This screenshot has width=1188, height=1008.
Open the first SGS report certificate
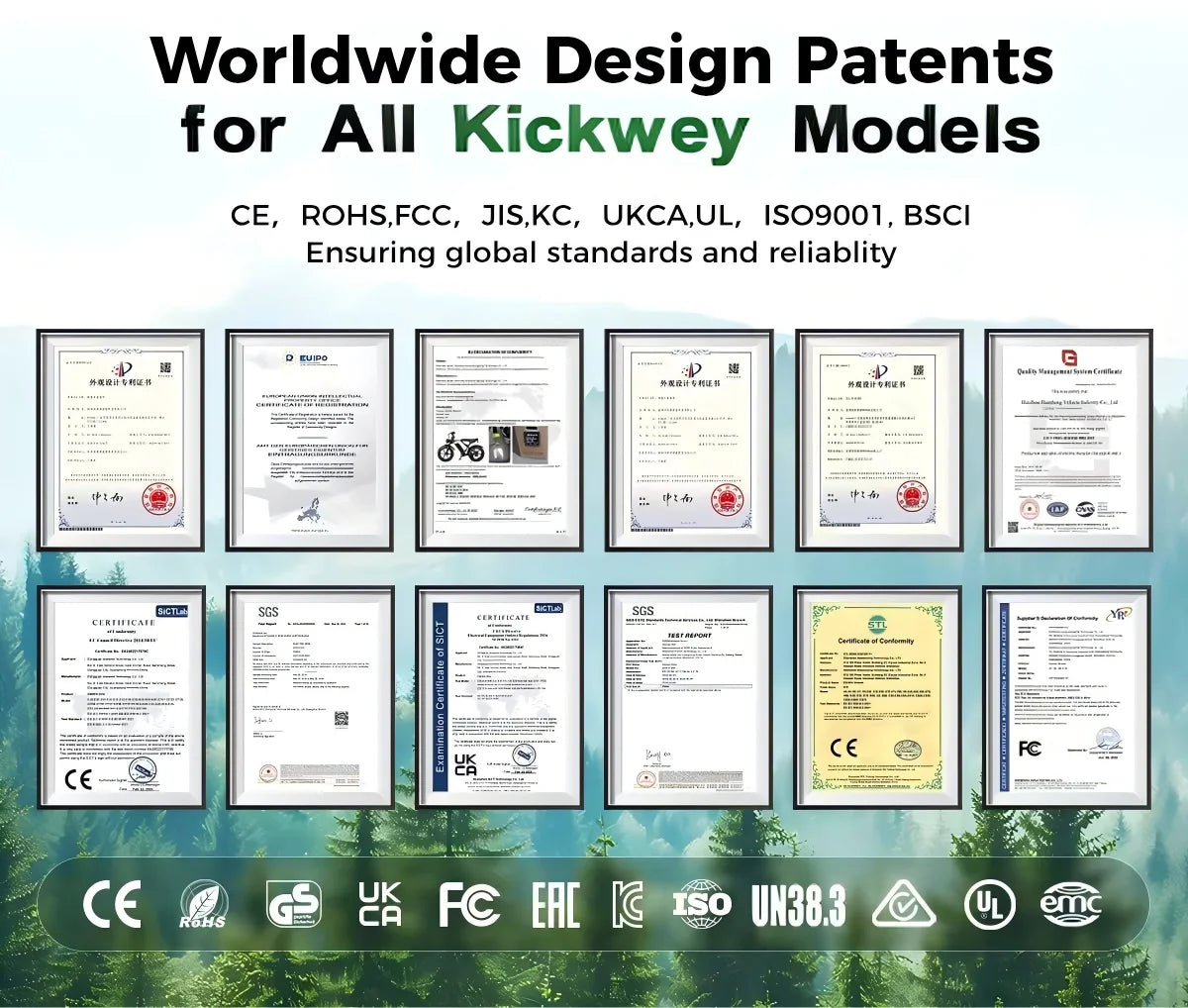pos(310,697)
